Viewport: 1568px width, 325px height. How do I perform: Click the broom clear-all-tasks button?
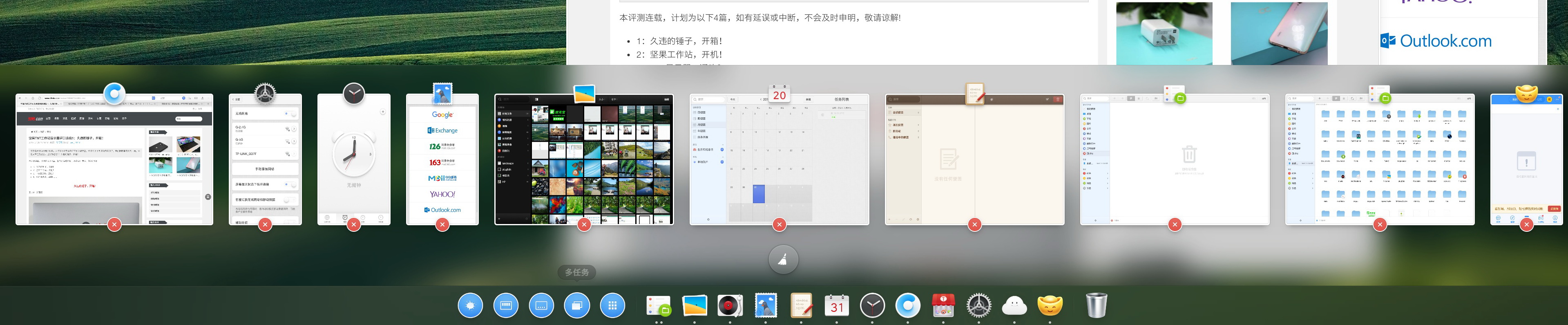pos(784,260)
